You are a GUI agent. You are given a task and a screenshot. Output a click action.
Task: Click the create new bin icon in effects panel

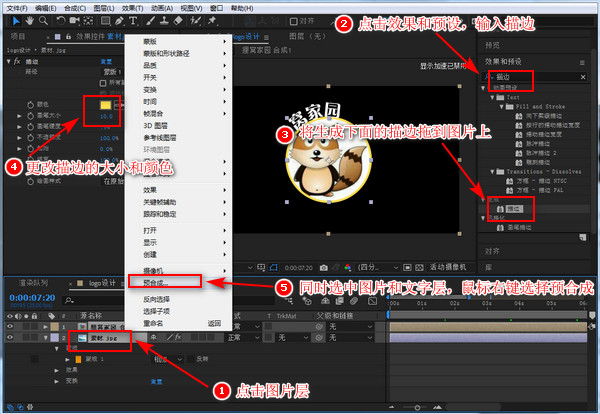582,238
